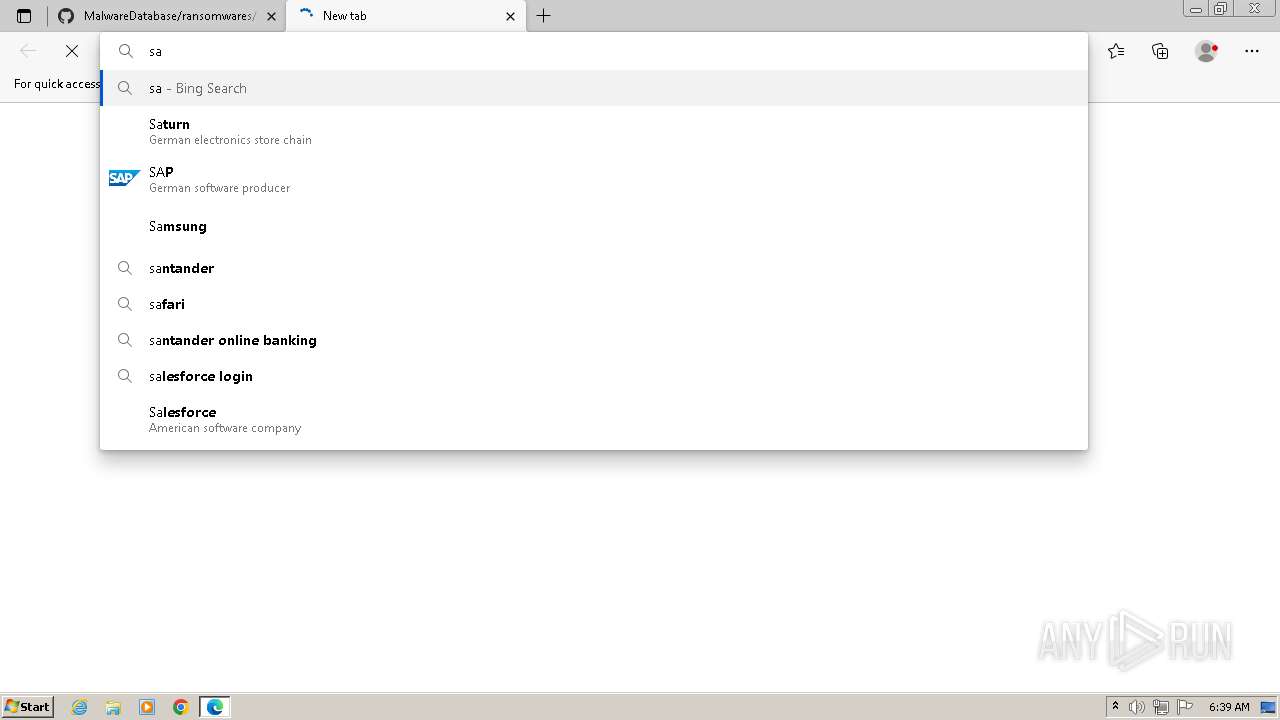Choose 'sa - Bing Search' suggestion
The width and height of the screenshot is (1280, 720).
[594, 88]
